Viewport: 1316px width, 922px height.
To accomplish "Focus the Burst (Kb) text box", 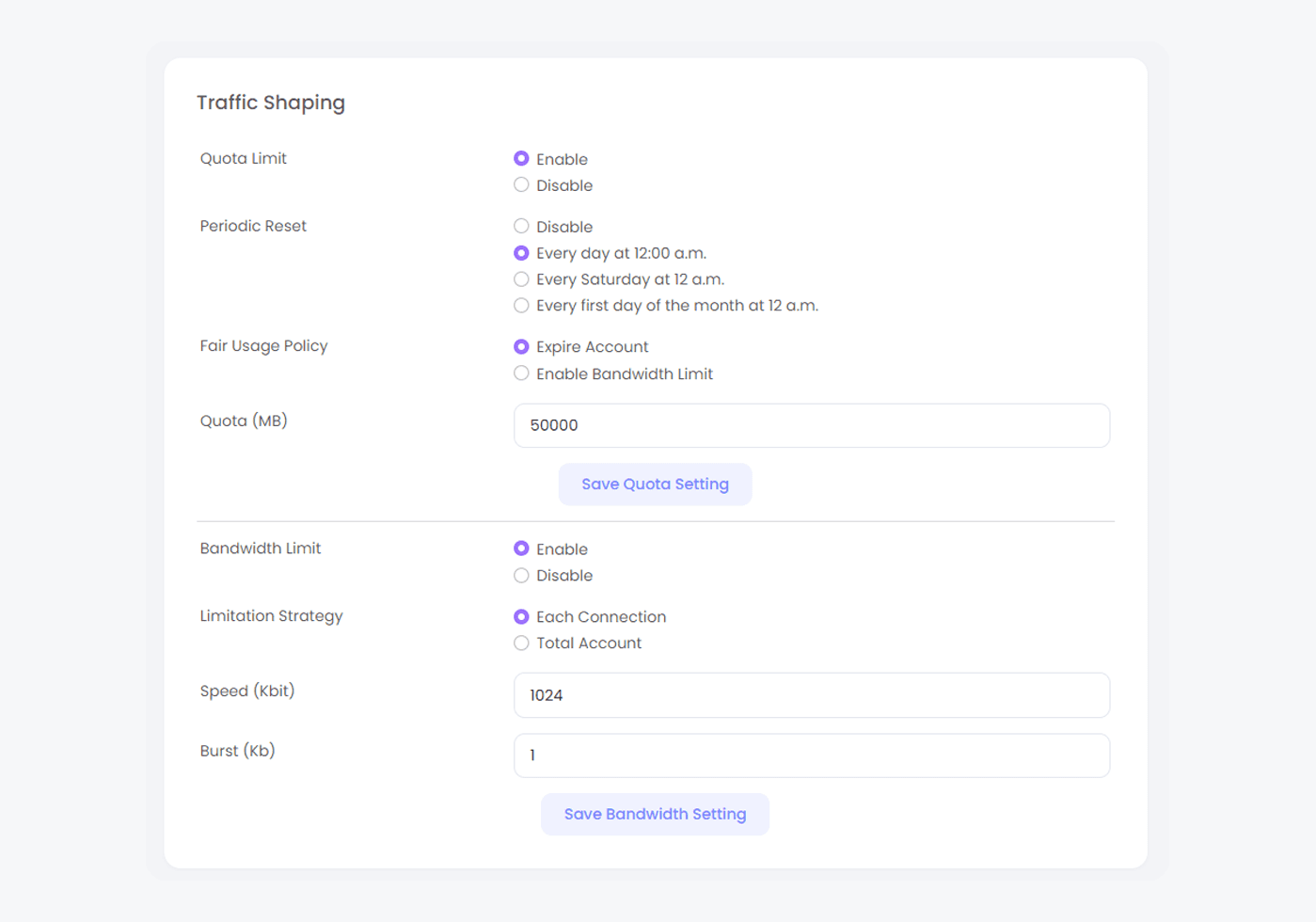I will tap(811, 755).
